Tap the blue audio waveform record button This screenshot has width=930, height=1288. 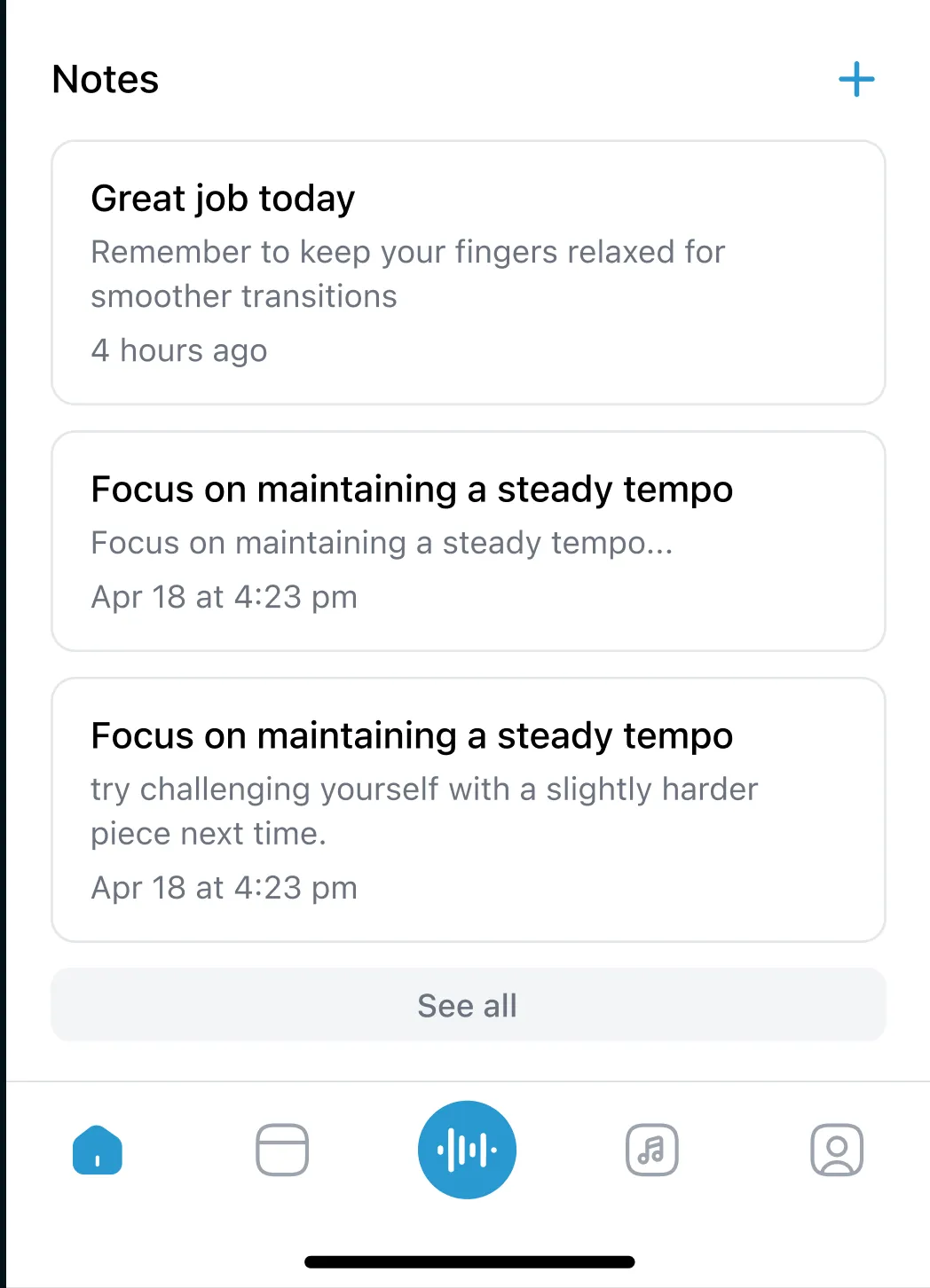(x=467, y=1150)
